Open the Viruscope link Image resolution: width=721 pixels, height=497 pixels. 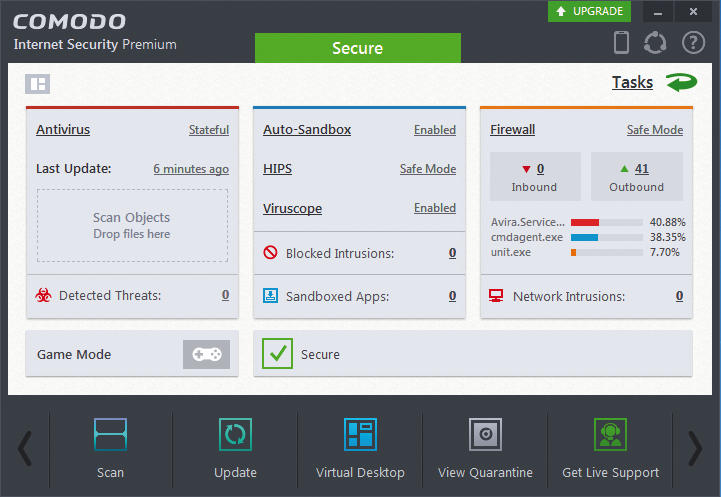tap(292, 208)
